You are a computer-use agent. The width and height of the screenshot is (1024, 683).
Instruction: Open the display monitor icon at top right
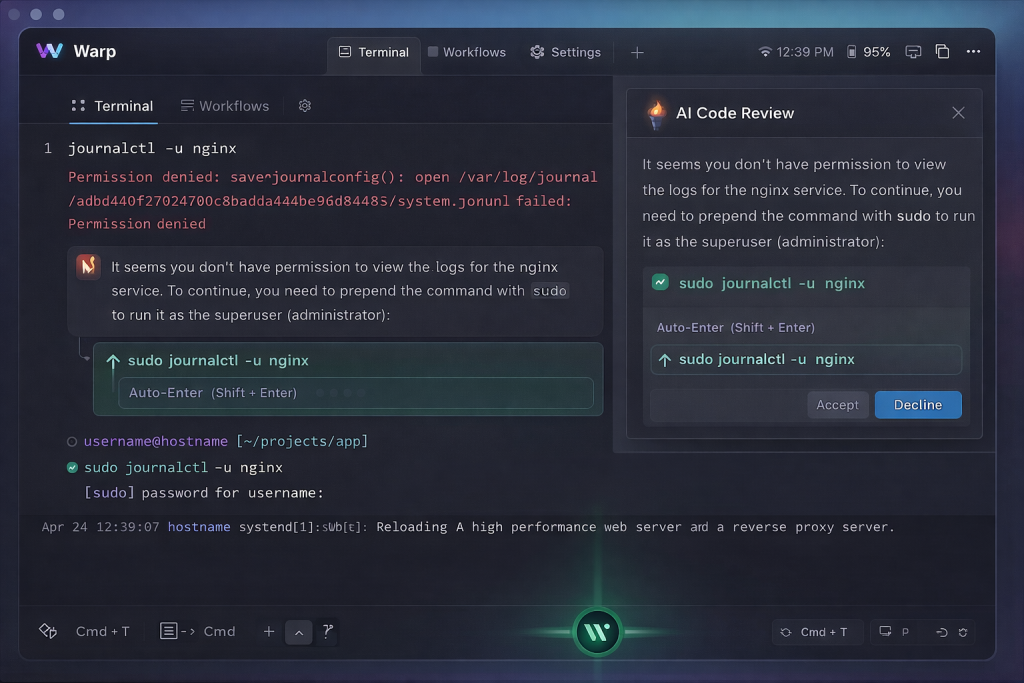913,52
